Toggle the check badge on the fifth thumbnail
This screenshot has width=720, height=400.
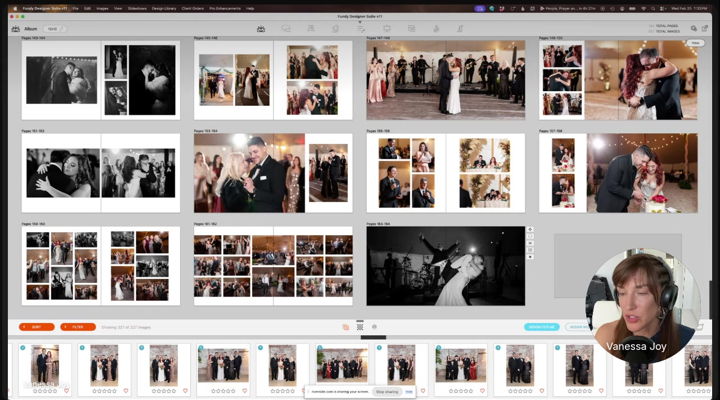(260, 349)
